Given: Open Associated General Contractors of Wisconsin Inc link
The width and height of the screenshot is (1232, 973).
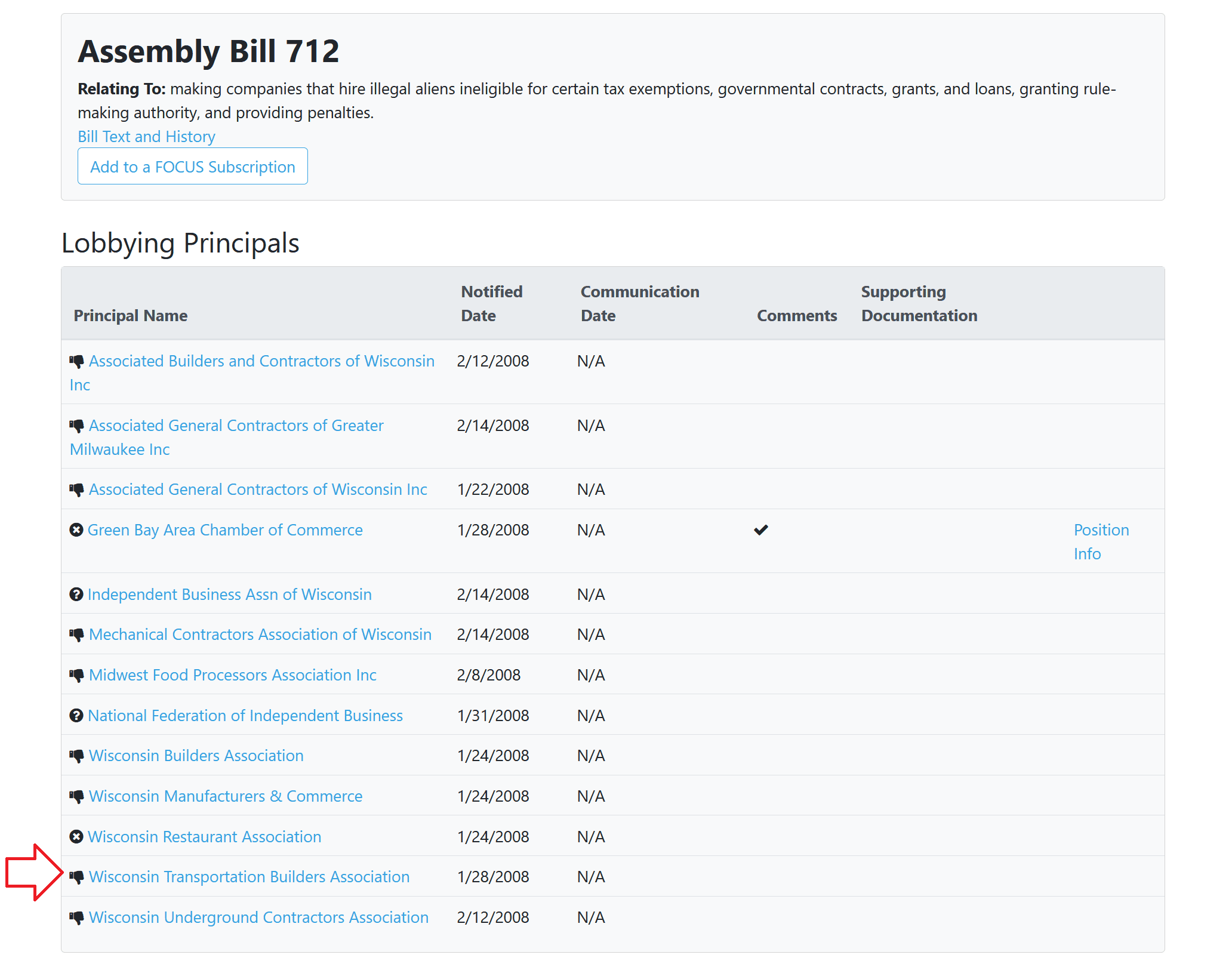Looking at the screenshot, I should (258, 489).
